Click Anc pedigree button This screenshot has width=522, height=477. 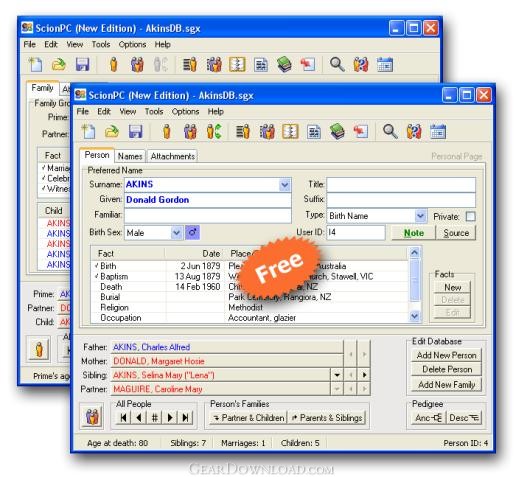click(428, 418)
